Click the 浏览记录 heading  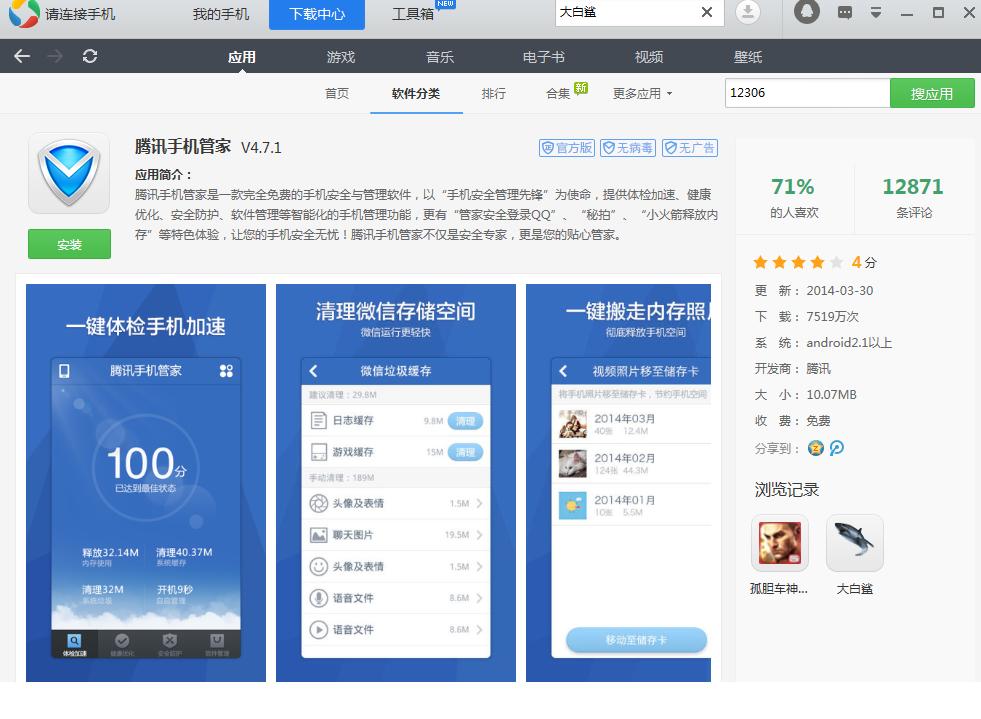[x=786, y=489]
